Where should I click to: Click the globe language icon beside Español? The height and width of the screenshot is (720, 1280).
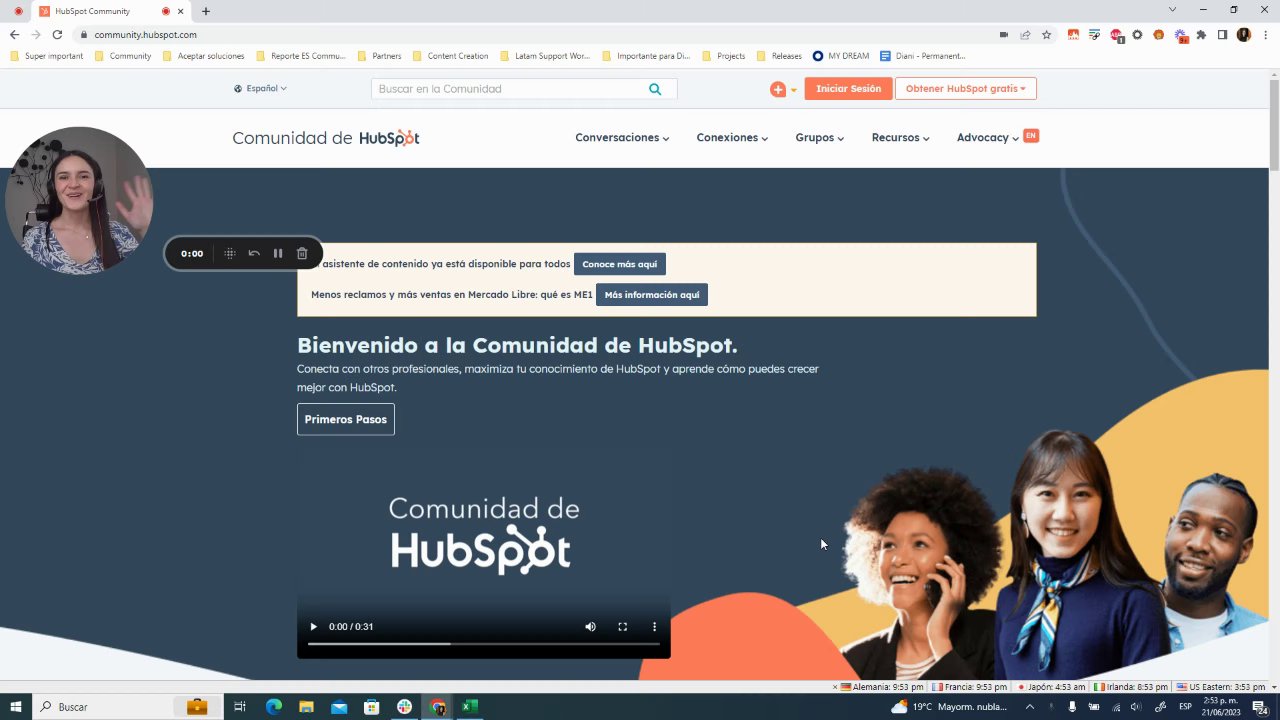[238, 88]
